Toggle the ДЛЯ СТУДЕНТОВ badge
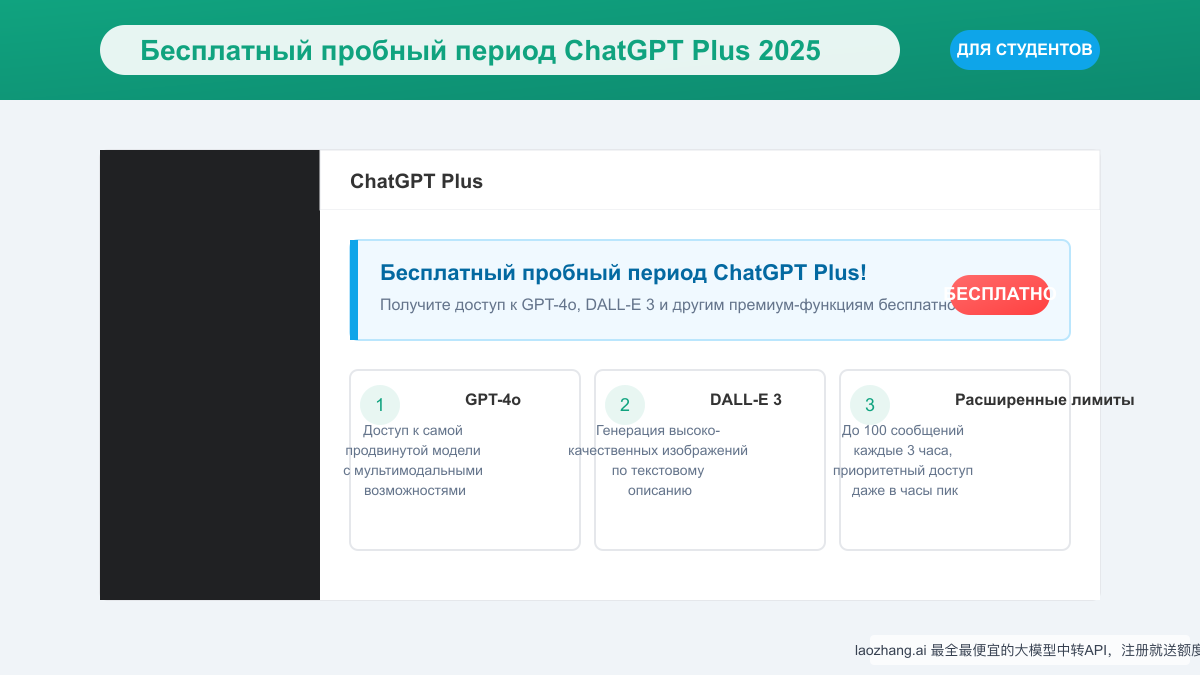The image size is (1200, 675). click(x=1024, y=49)
